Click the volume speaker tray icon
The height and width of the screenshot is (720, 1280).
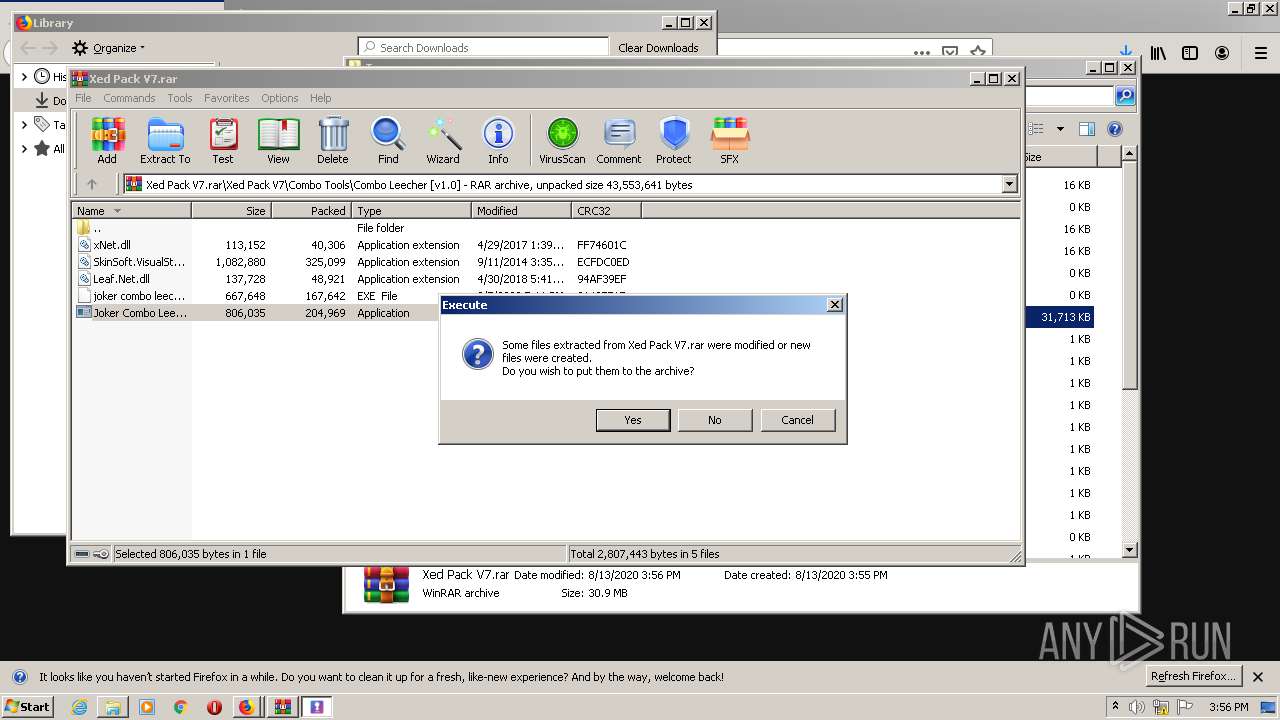[1137, 707]
